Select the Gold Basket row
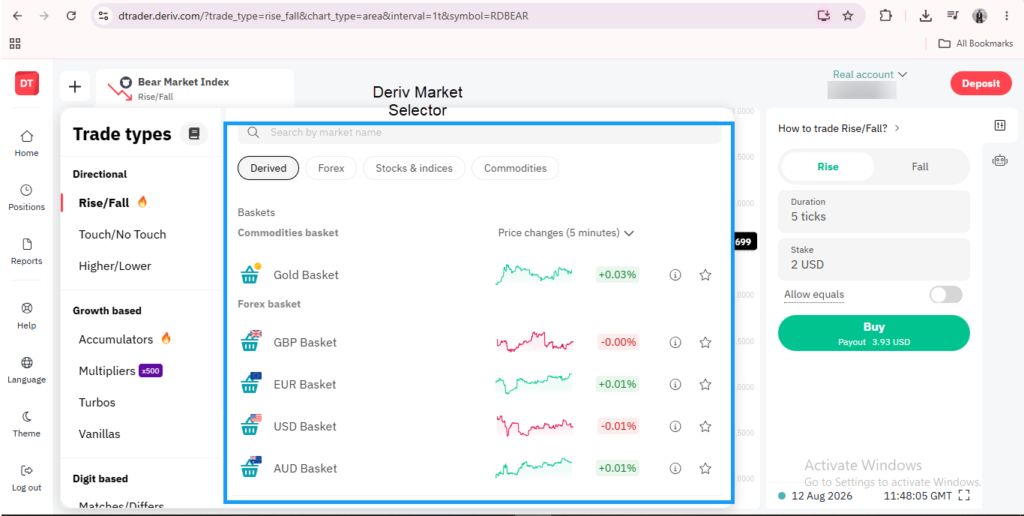This screenshot has width=1024, height=516. pyautogui.click(x=477, y=275)
